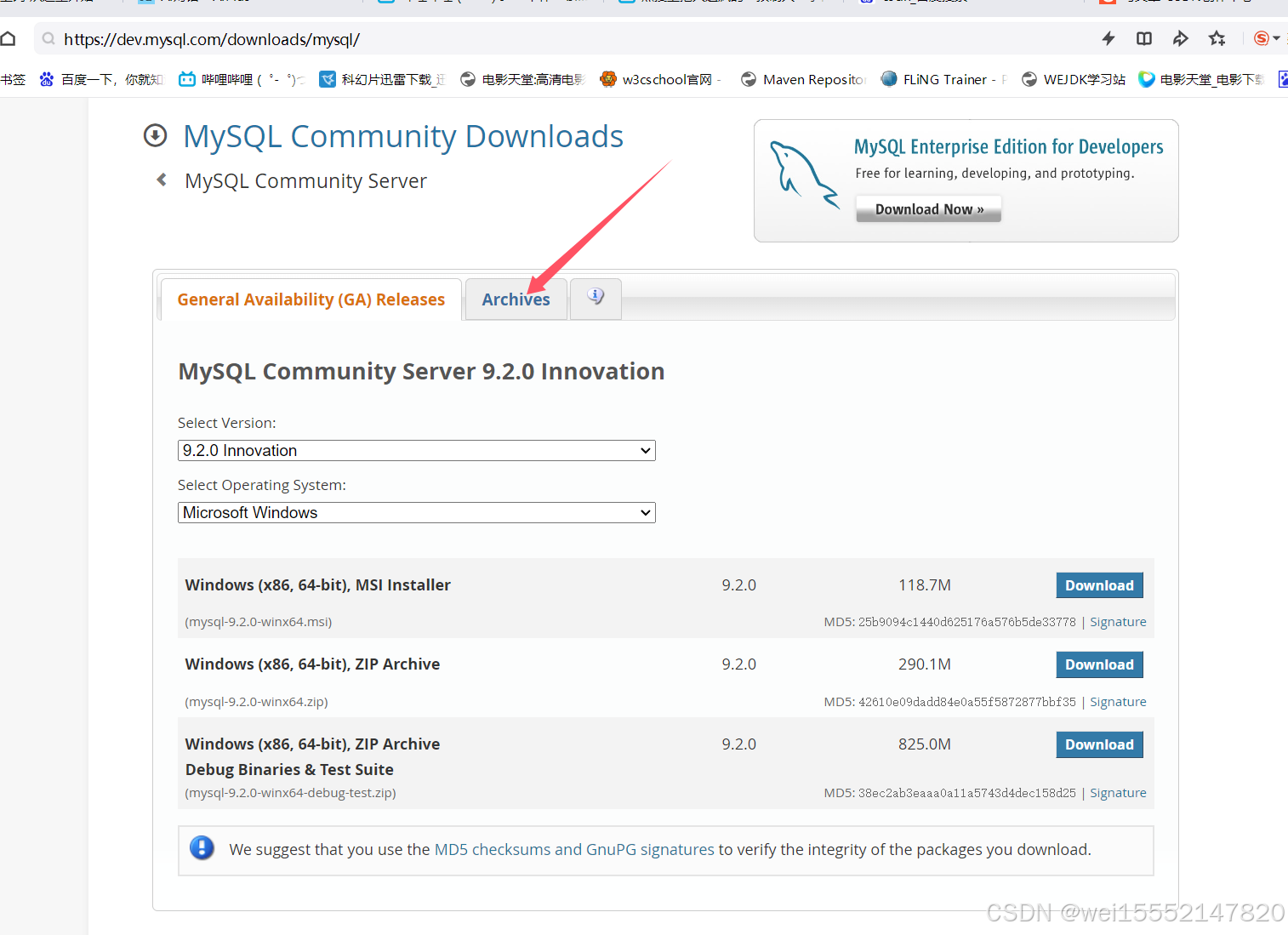Click the 118.7M file size text
Image resolution: width=1288 pixels, height=935 pixels.
coord(925,585)
